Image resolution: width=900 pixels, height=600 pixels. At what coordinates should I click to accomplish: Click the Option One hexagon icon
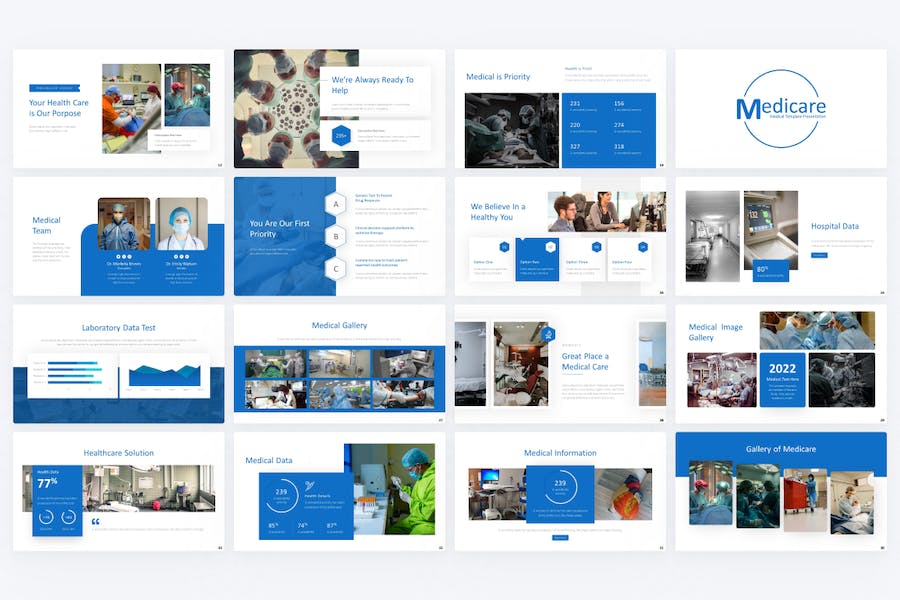coord(504,247)
